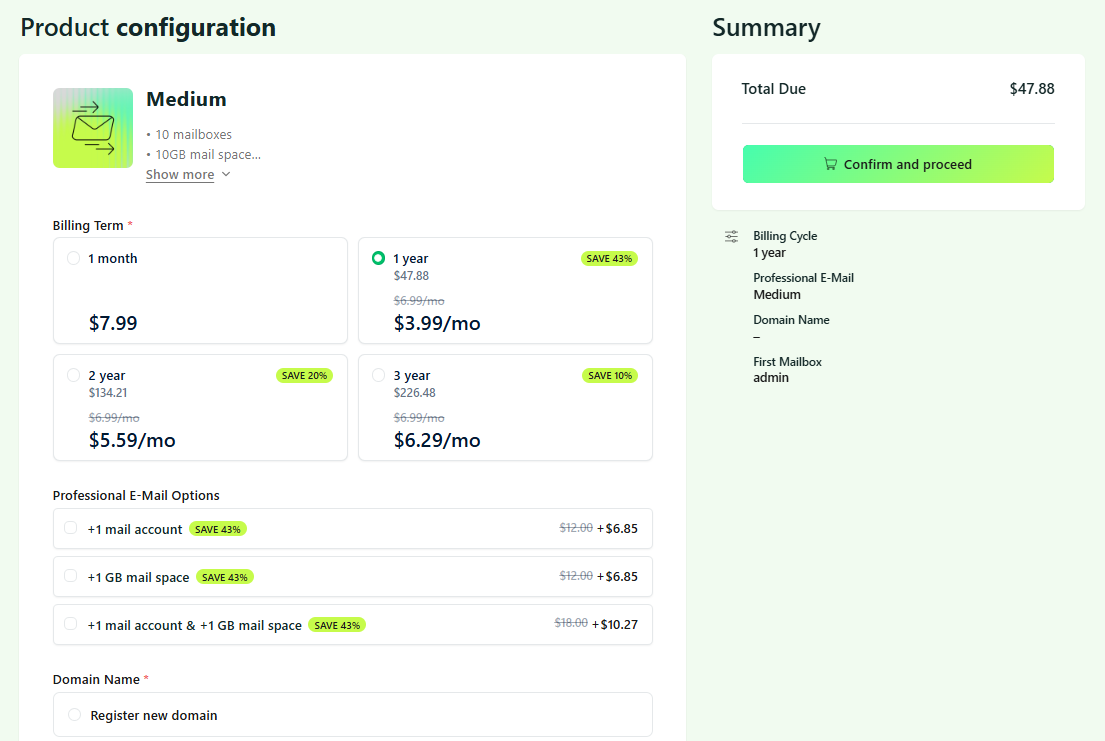The height and width of the screenshot is (741, 1105).
Task: Click the $5.59/mo price
Action: point(132,440)
